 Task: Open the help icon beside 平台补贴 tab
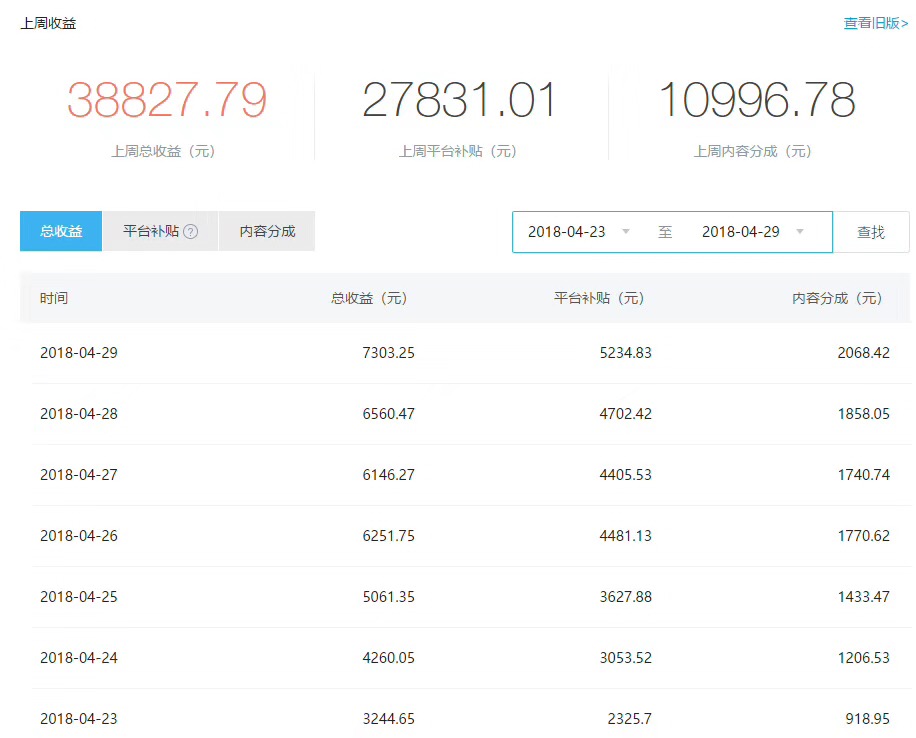pos(190,230)
